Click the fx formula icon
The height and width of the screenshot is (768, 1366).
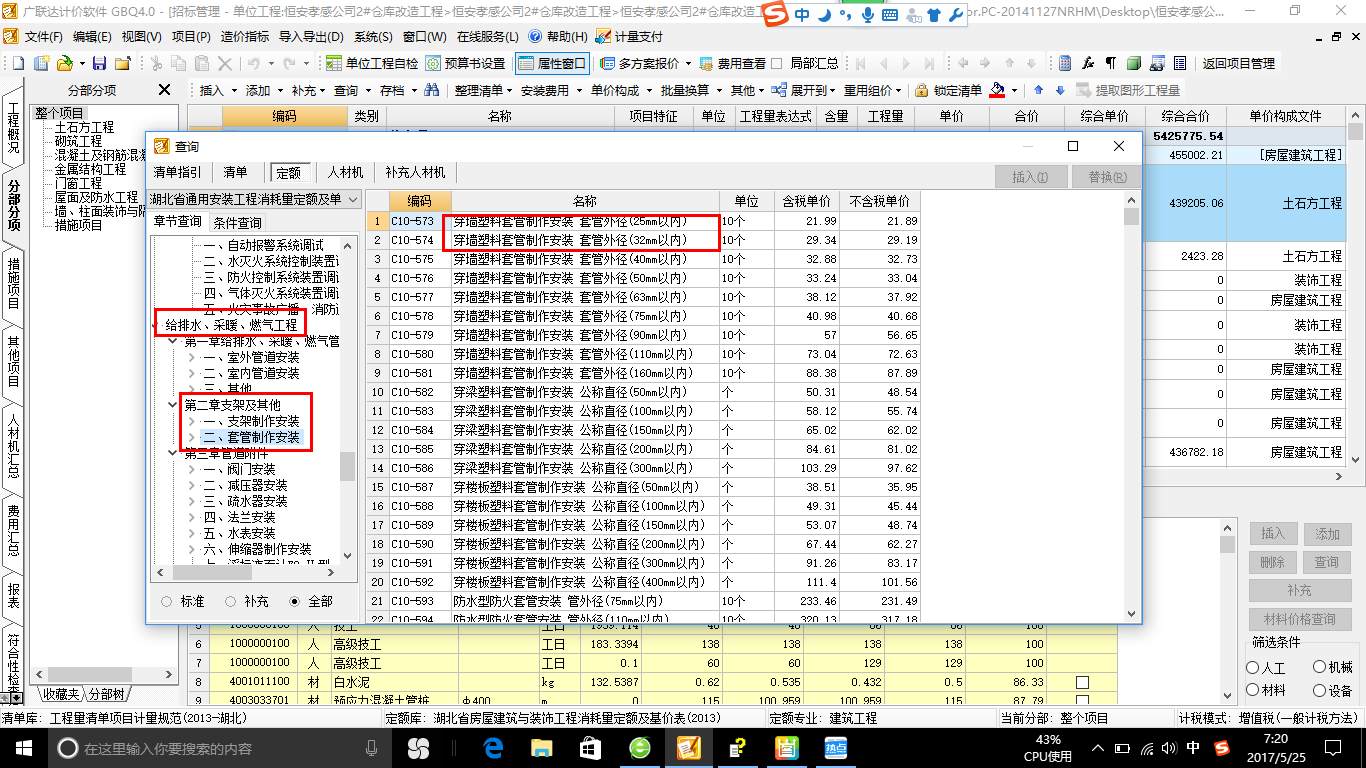click(1087, 63)
